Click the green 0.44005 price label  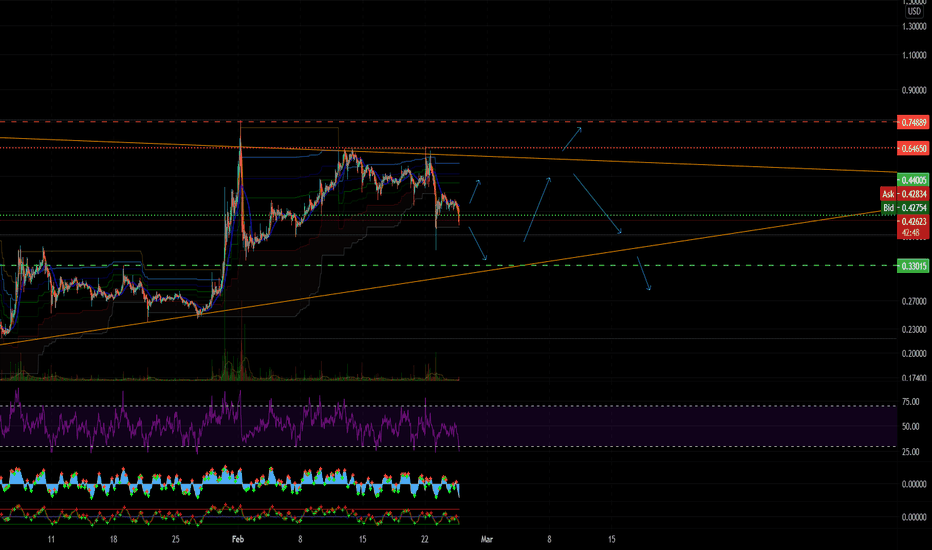coord(913,180)
